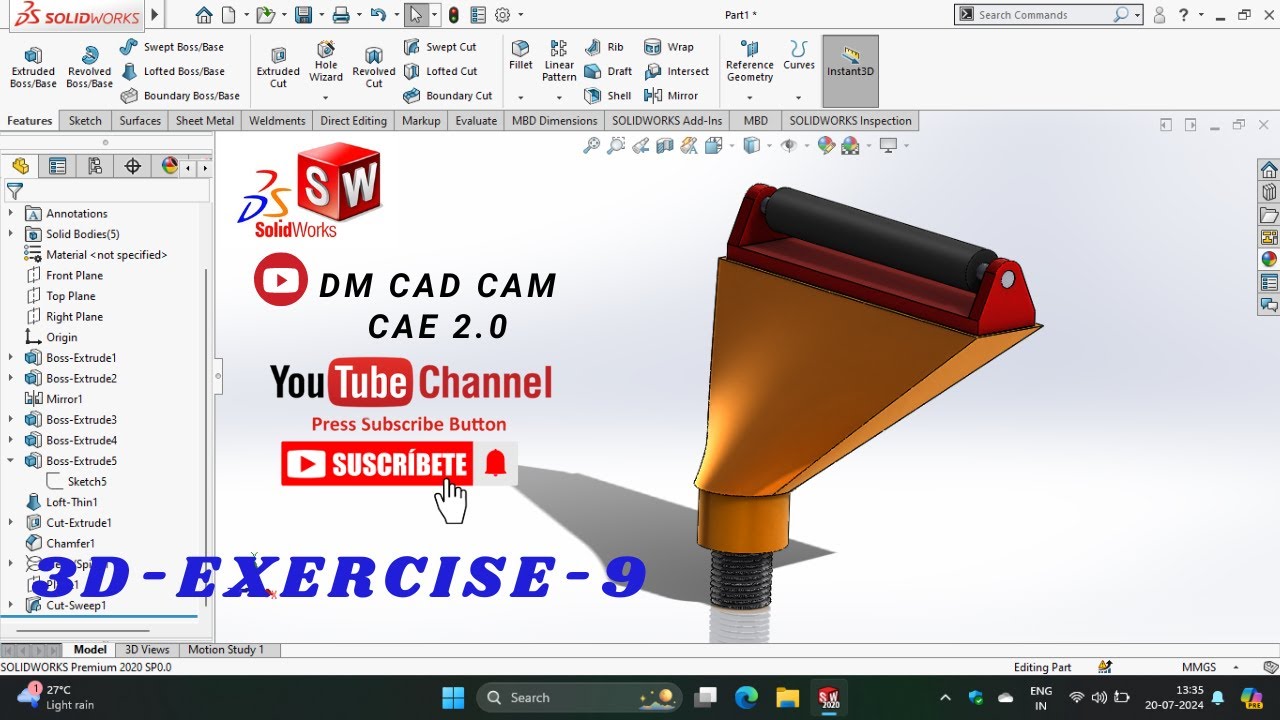Click the Home icon in top toolbar
The height and width of the screenshot is (720, 1280).
(204, 15)
